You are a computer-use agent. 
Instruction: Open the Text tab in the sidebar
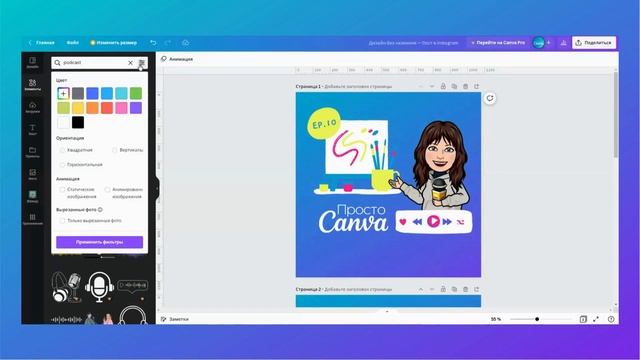click(33, 130)
